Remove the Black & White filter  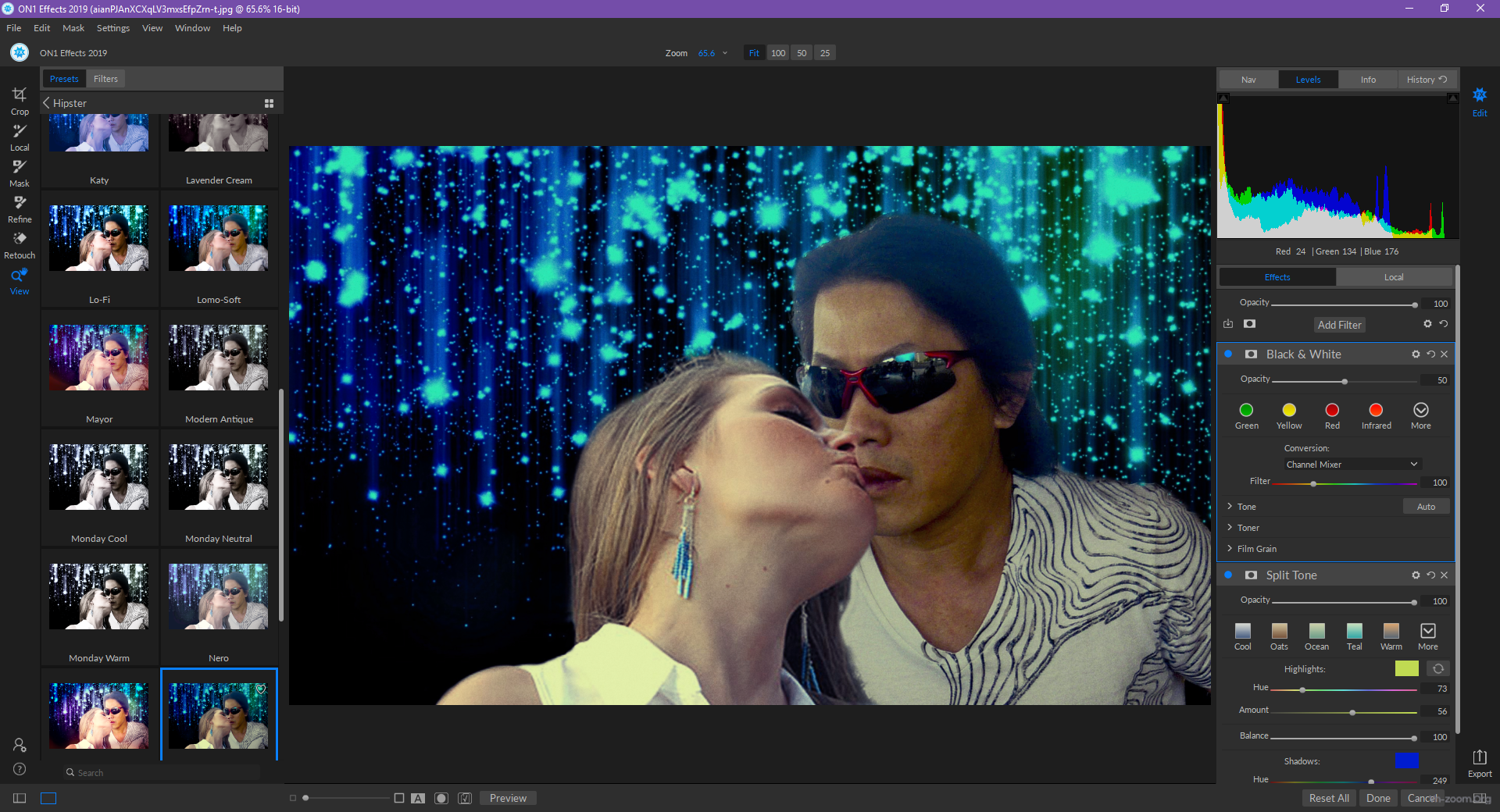[1444, 354]
